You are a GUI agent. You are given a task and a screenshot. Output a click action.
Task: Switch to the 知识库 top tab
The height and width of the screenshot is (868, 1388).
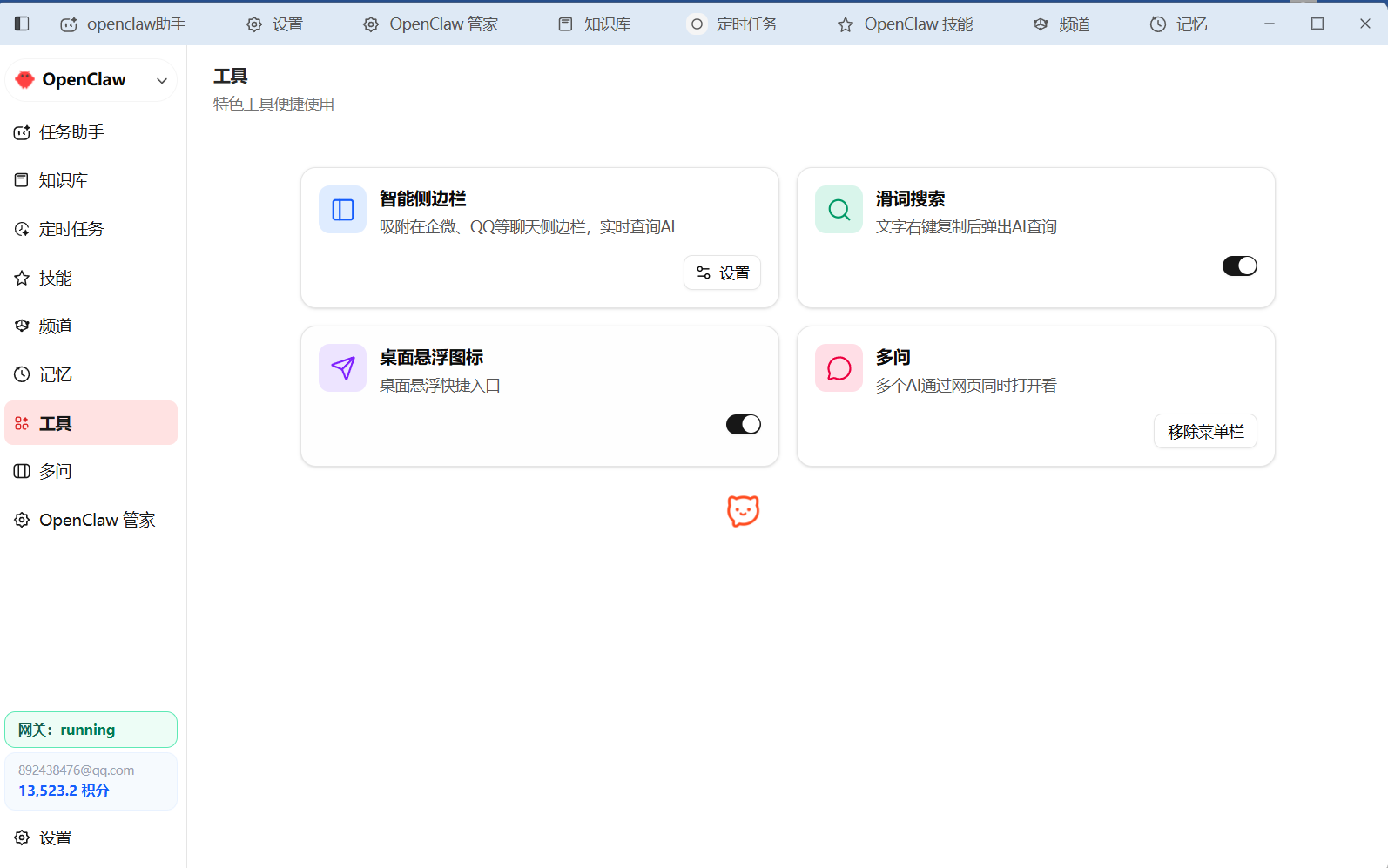pyautogui.click(x=595, y=24)
